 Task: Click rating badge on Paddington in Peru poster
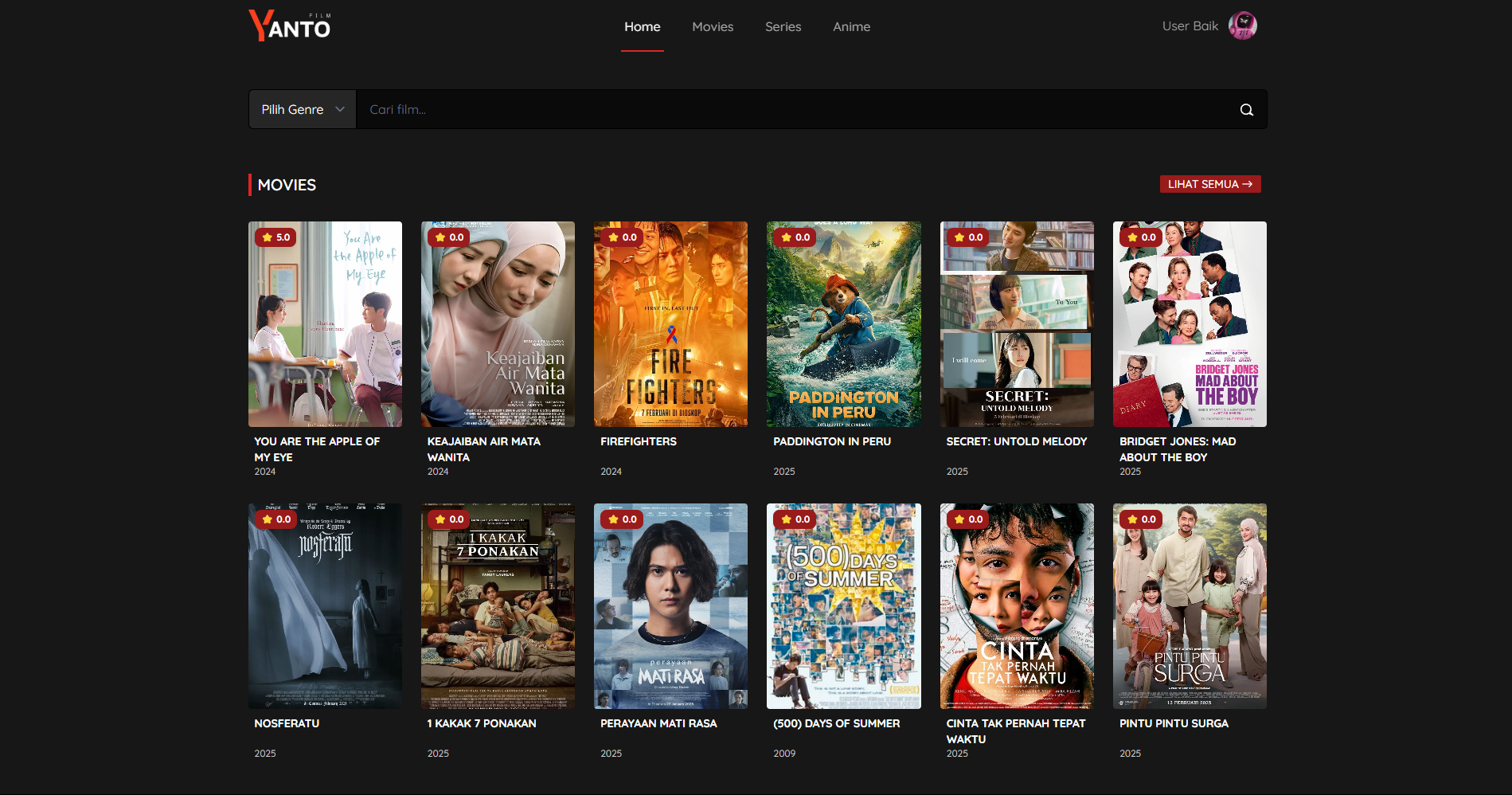[x=795, y=237]
